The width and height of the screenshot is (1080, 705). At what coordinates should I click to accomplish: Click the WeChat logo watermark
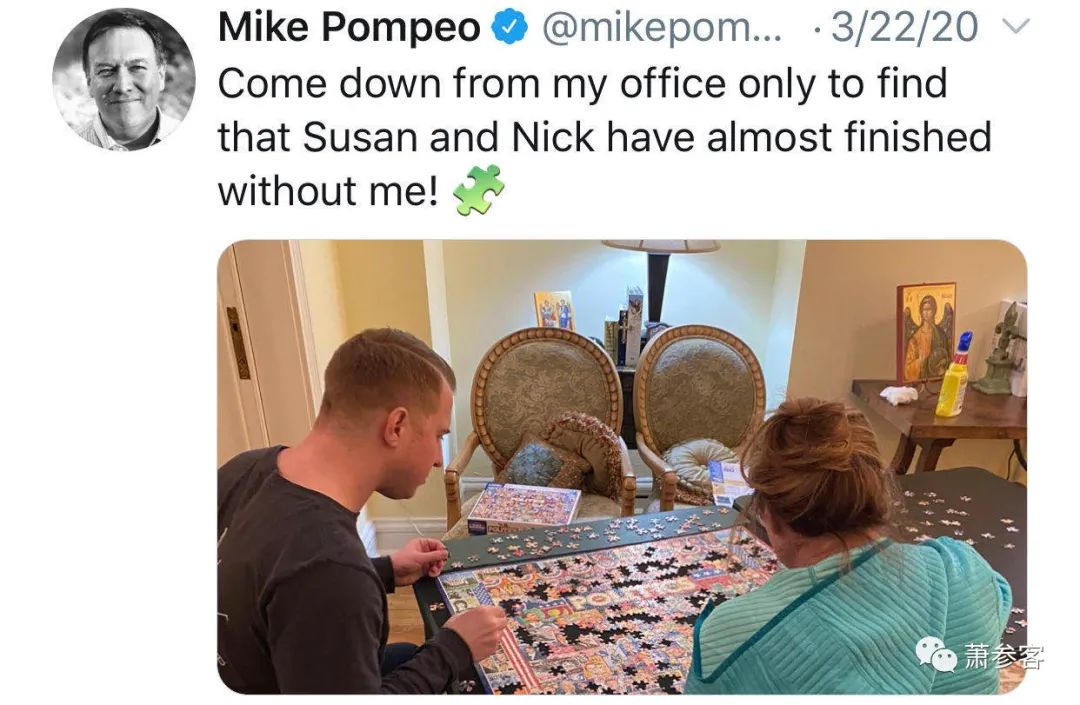coord(936,654)
